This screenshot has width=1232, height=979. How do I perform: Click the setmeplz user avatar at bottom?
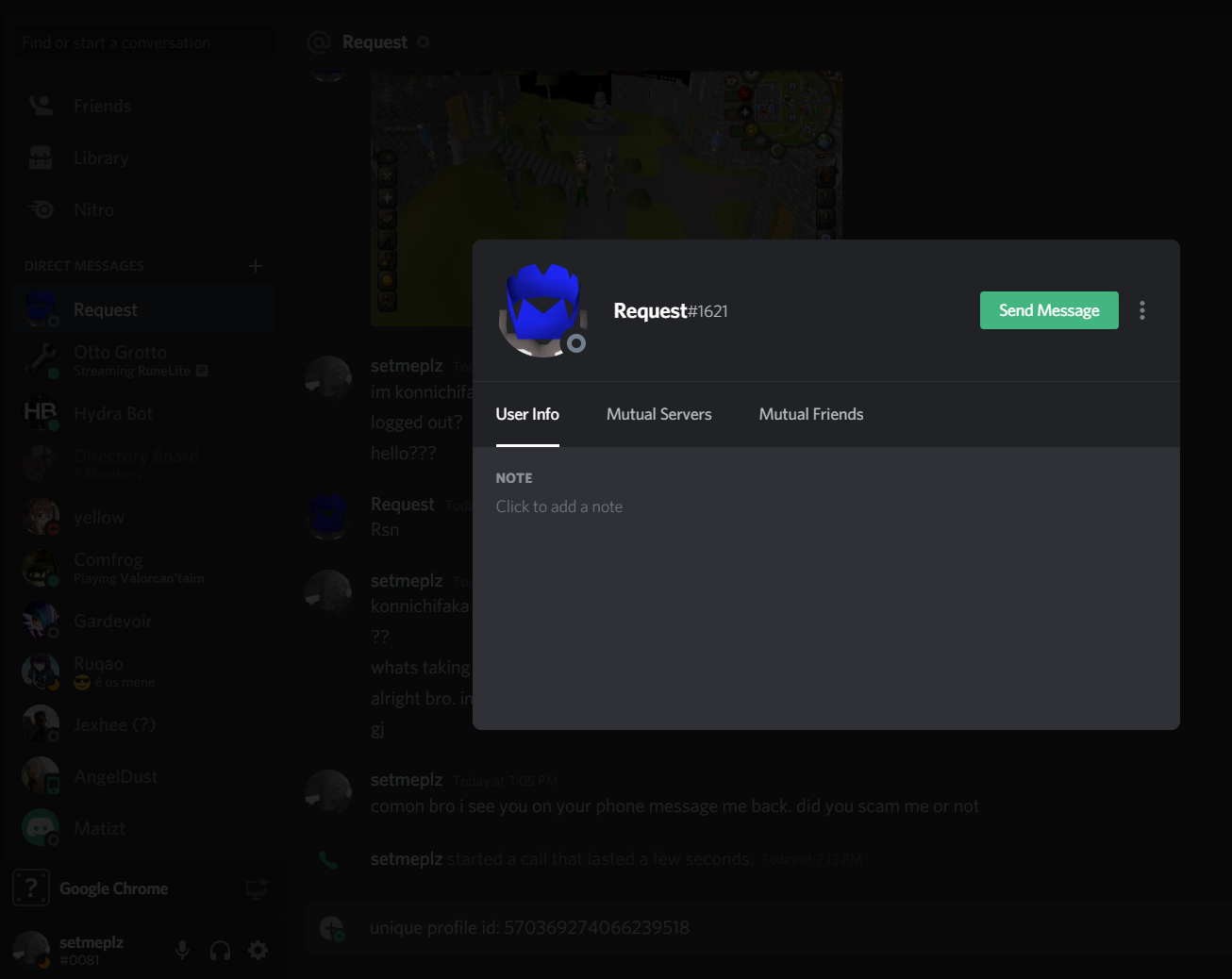point(31,950)
